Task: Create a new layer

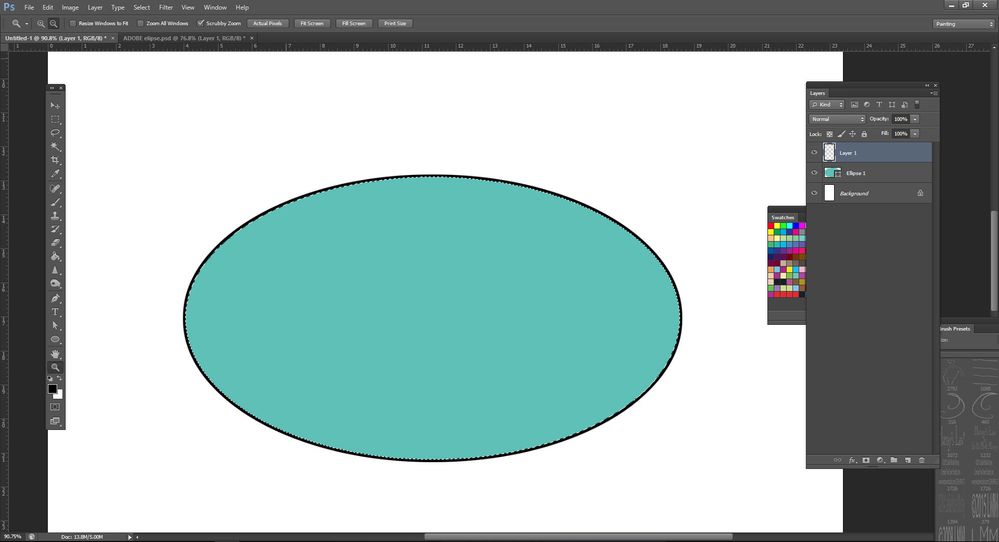Action: coord(908,460)
